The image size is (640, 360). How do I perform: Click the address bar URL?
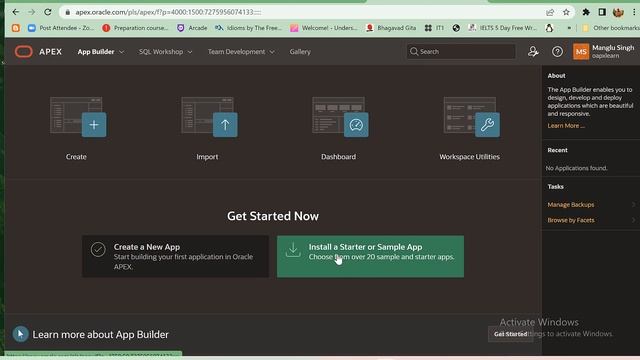point(168,12)
